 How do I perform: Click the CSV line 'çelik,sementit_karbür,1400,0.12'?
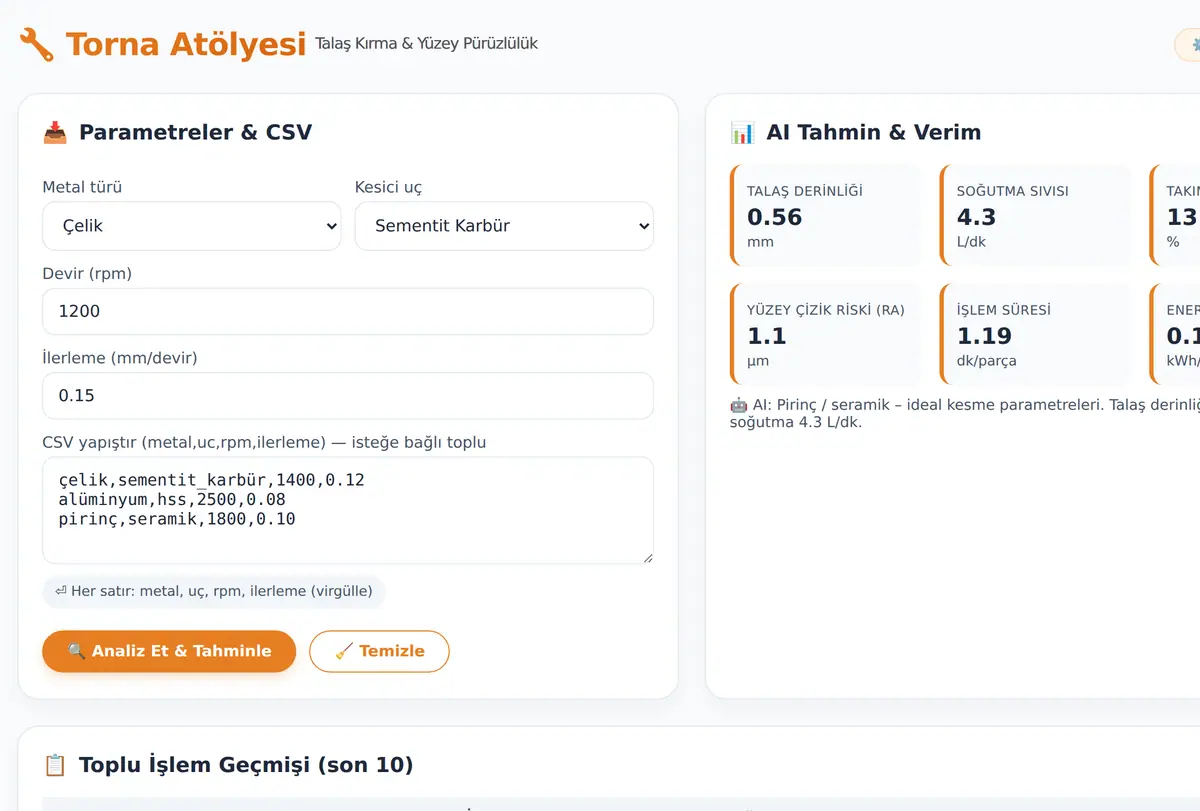pyautogui.click(x=211, y=480)
